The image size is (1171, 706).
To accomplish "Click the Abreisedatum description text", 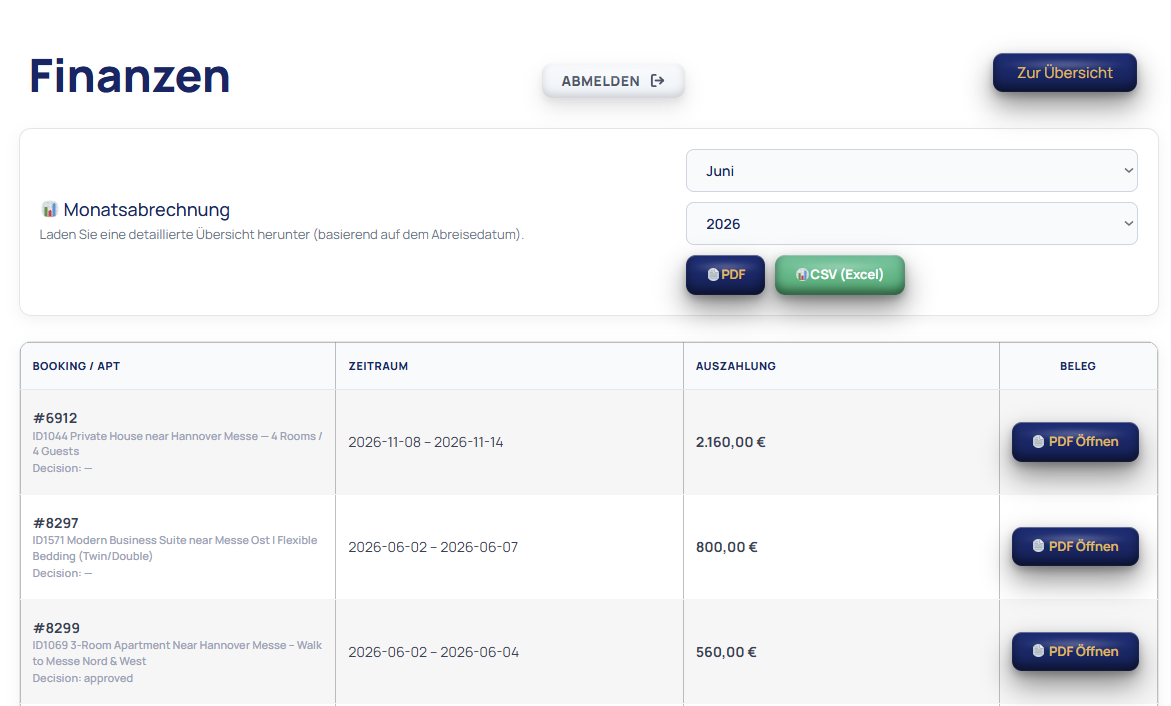I will [x=282, y=235].
